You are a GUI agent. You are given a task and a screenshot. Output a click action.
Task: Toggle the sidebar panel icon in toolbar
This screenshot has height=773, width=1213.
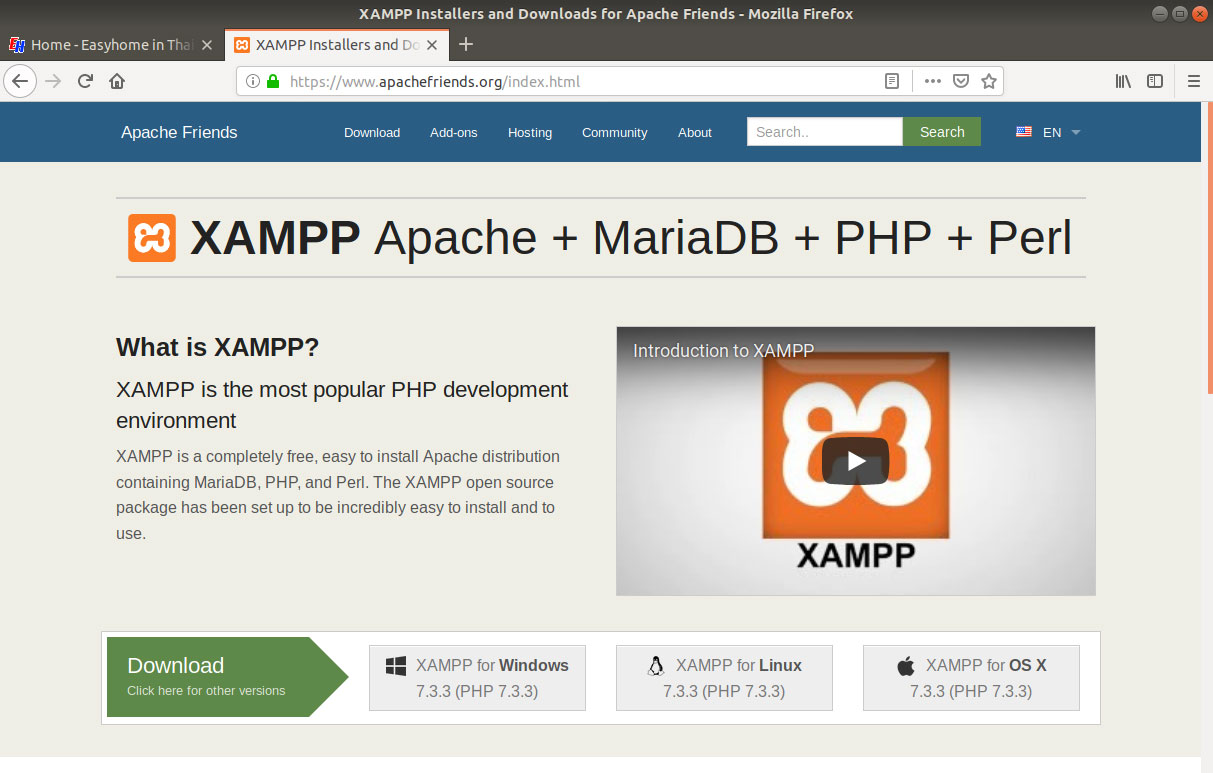1155,81
